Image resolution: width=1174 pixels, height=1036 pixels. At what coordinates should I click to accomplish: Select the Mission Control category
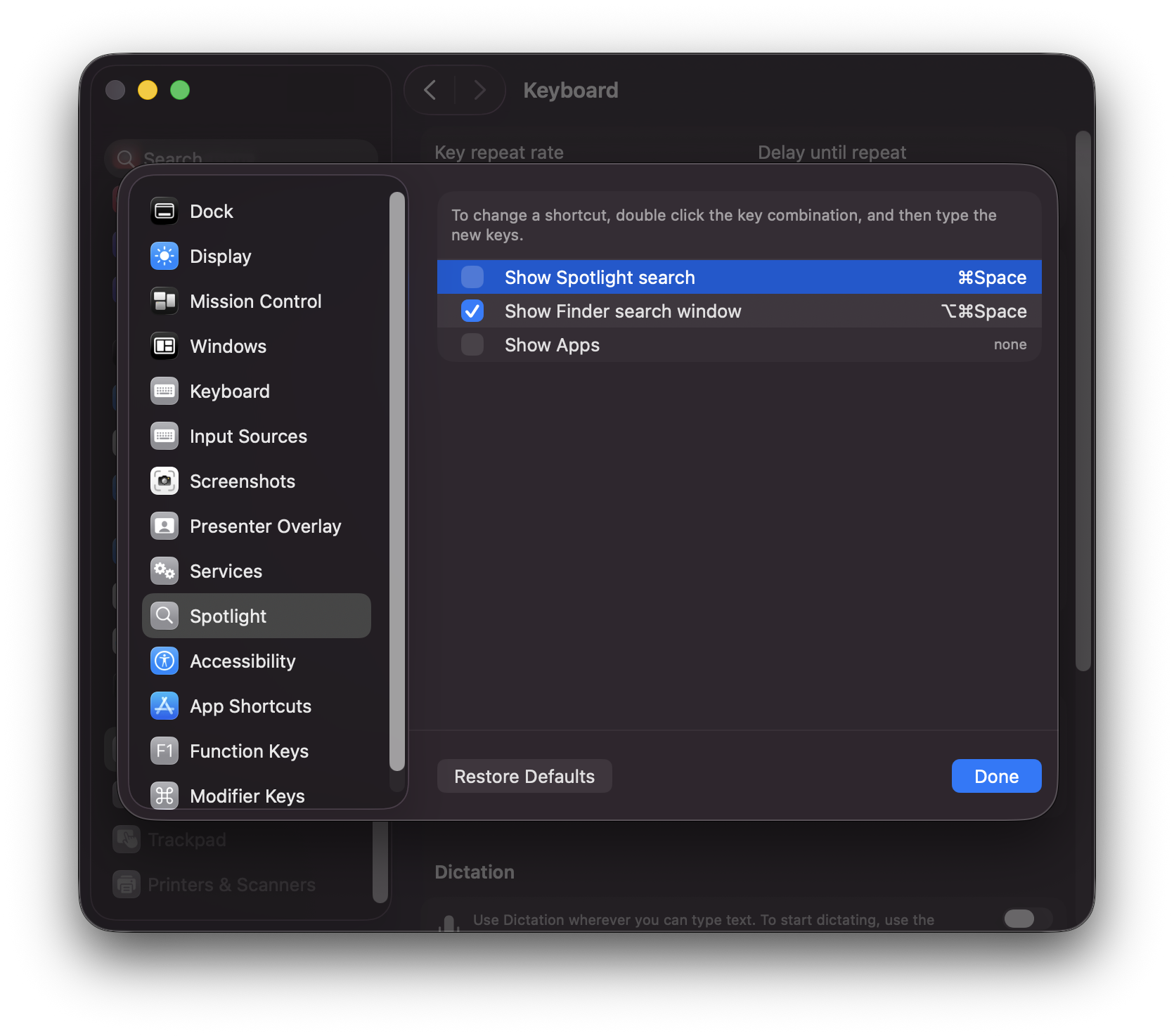pos(255,301)
